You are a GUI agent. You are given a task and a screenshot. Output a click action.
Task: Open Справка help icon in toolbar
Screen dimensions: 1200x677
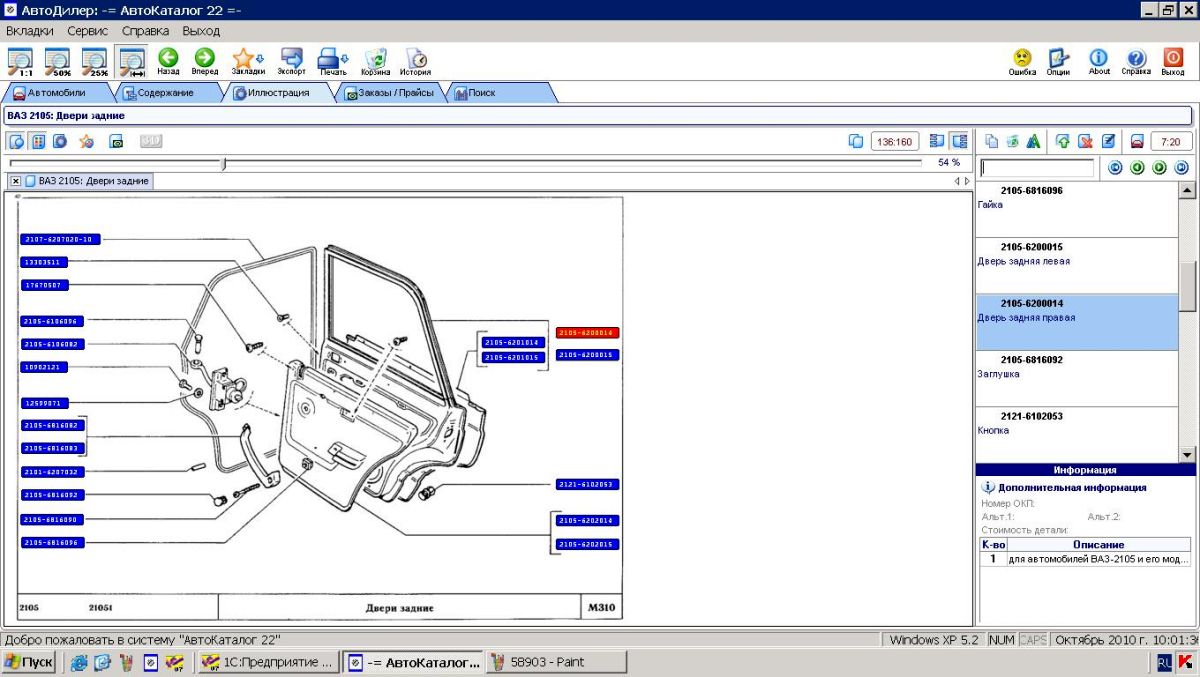[1136, 61]
